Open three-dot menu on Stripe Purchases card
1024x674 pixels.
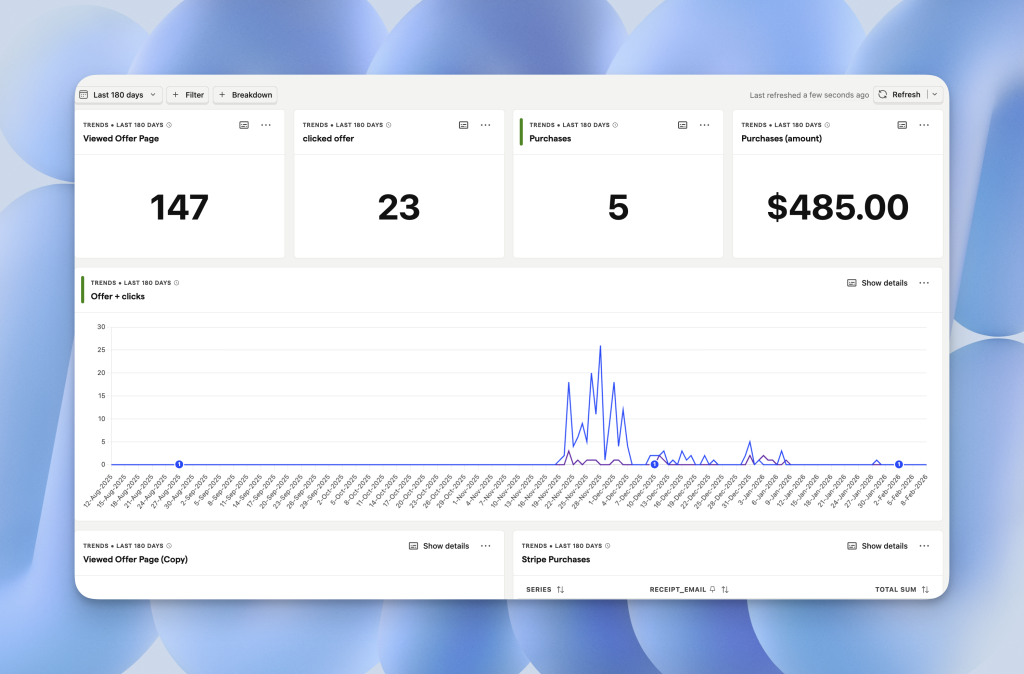pyautogui.click(x=924, y=546)
